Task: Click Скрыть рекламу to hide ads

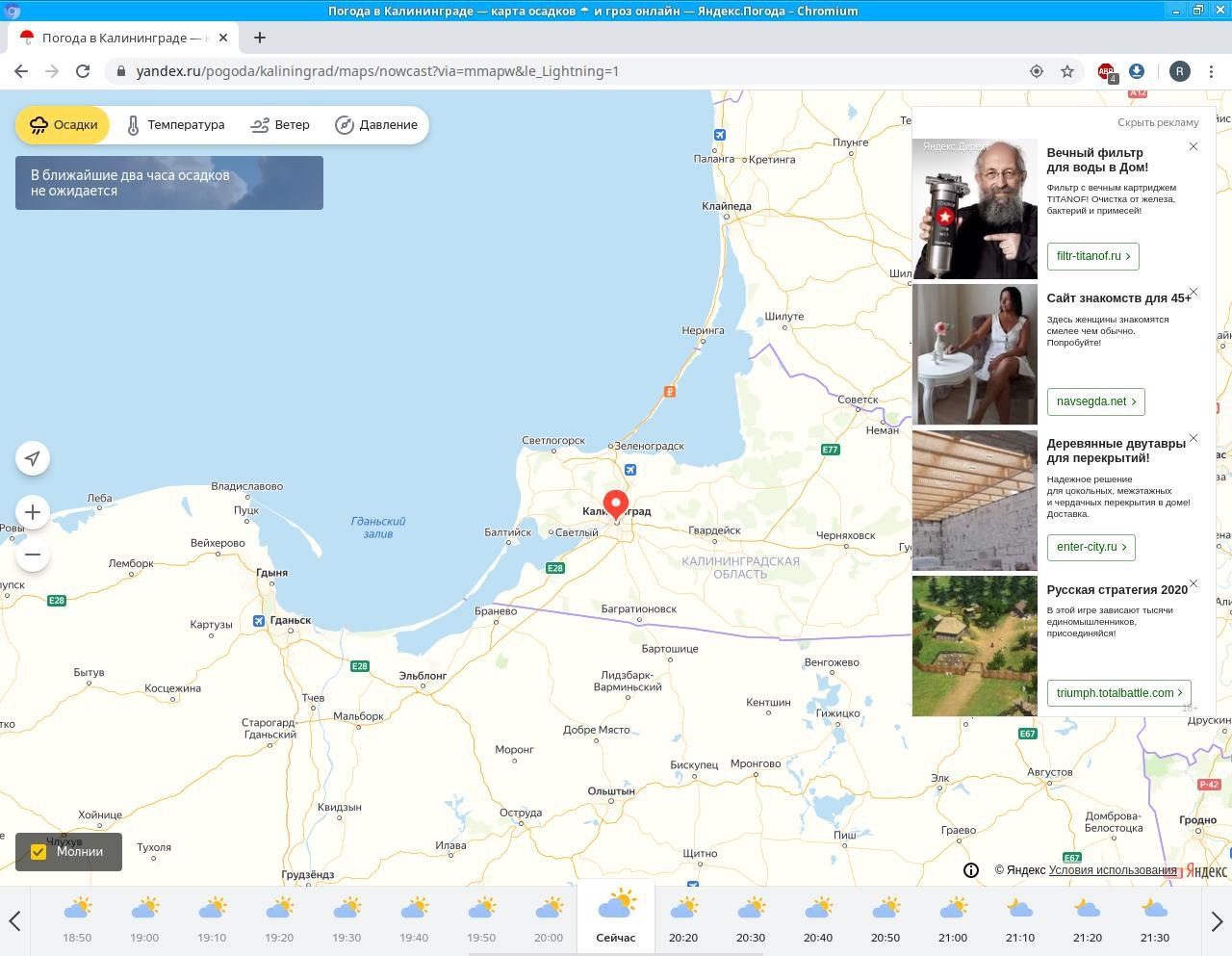Action: point(1158,122)
